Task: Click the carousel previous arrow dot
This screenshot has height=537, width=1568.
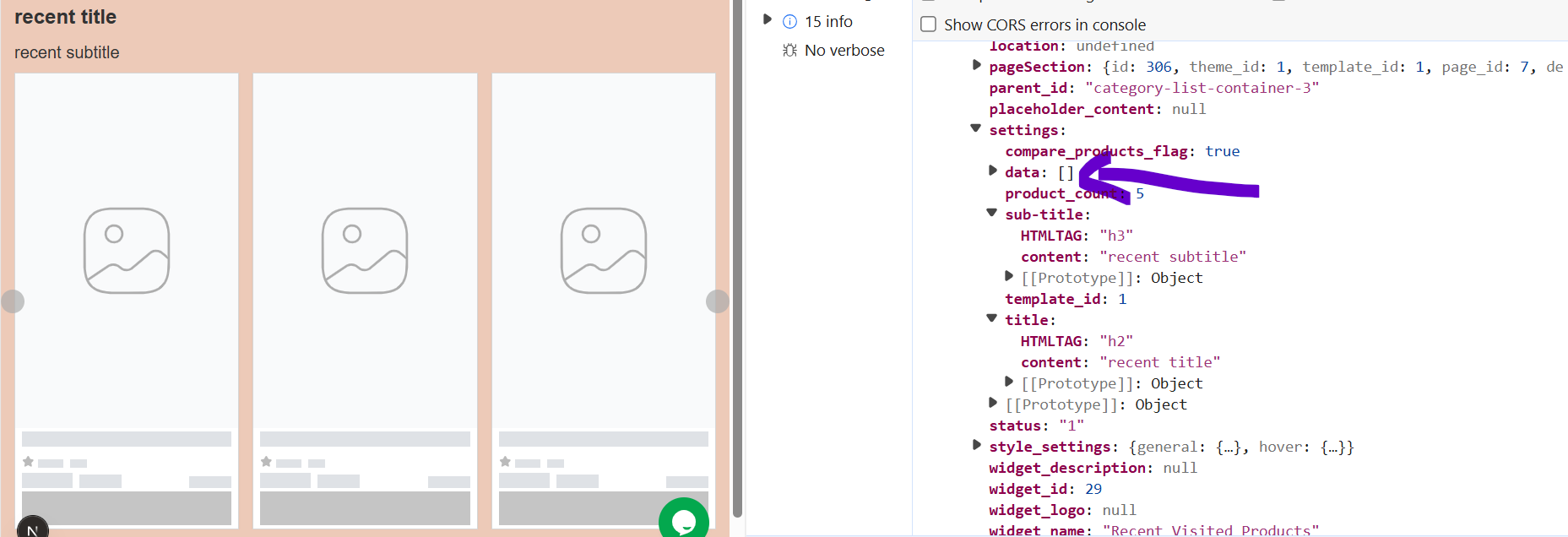Action: tap(13, 301)
